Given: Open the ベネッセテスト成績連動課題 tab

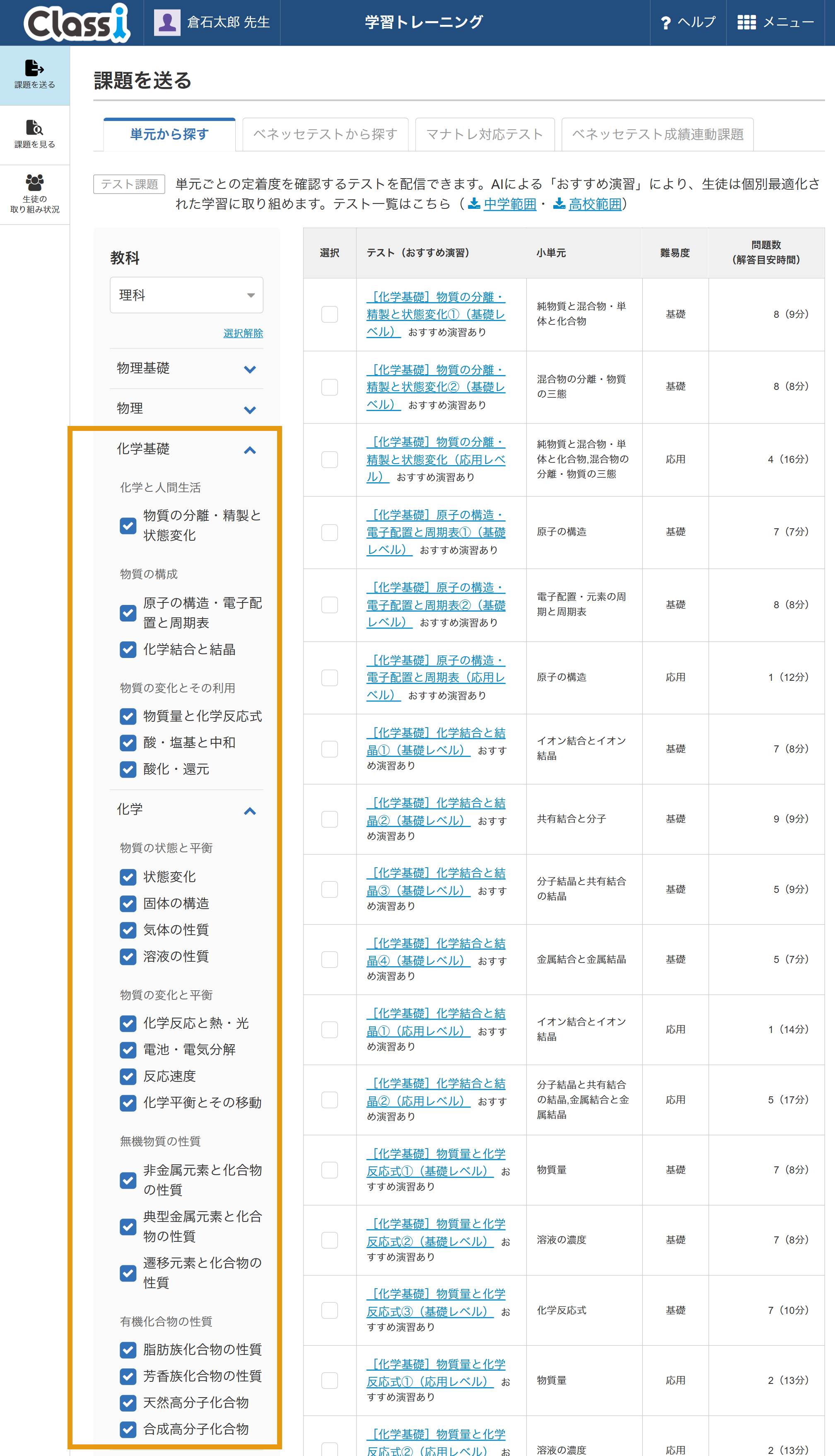Looking at the screenshot, I should pyautogui.click(x=657, y=134).
